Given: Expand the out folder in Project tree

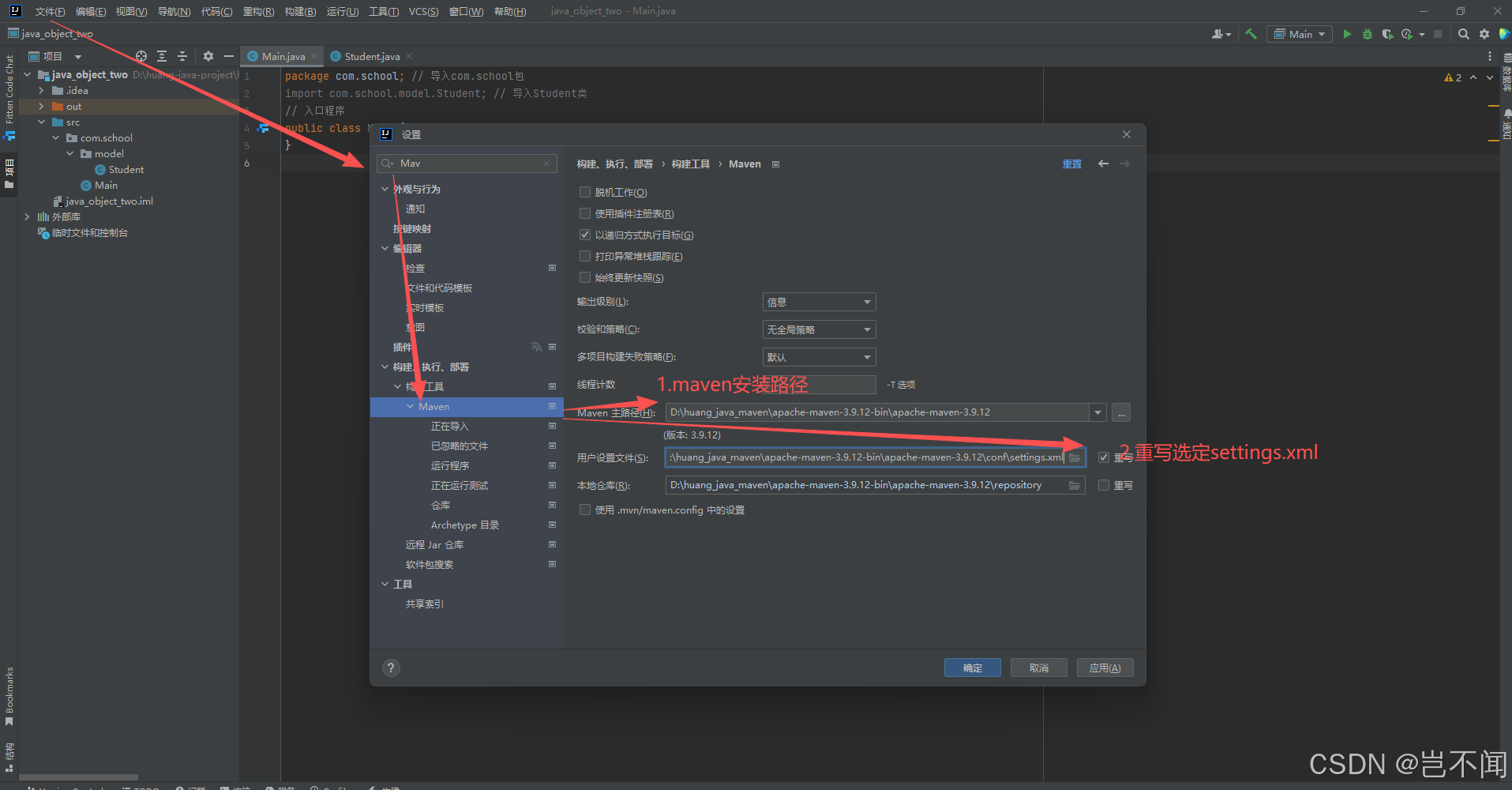Looking at the screenshot, I should (41, 106).
